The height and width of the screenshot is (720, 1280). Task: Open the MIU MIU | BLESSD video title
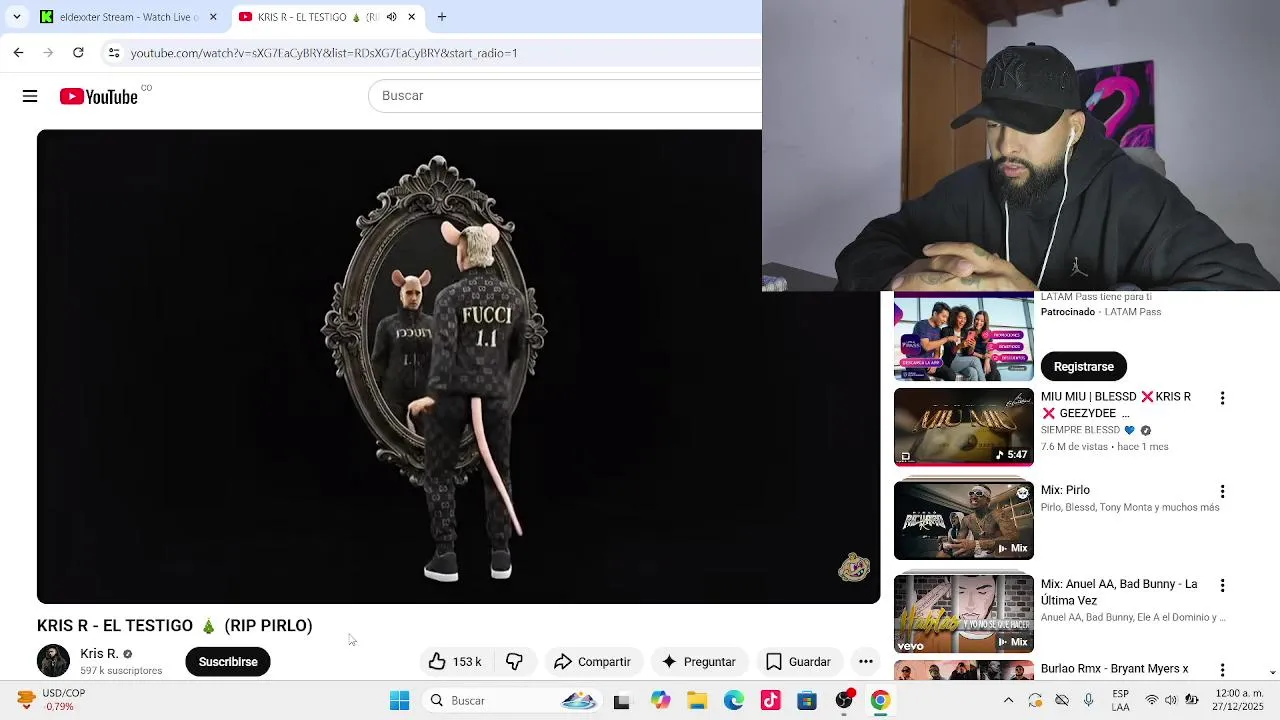(x=1116, y=404)
